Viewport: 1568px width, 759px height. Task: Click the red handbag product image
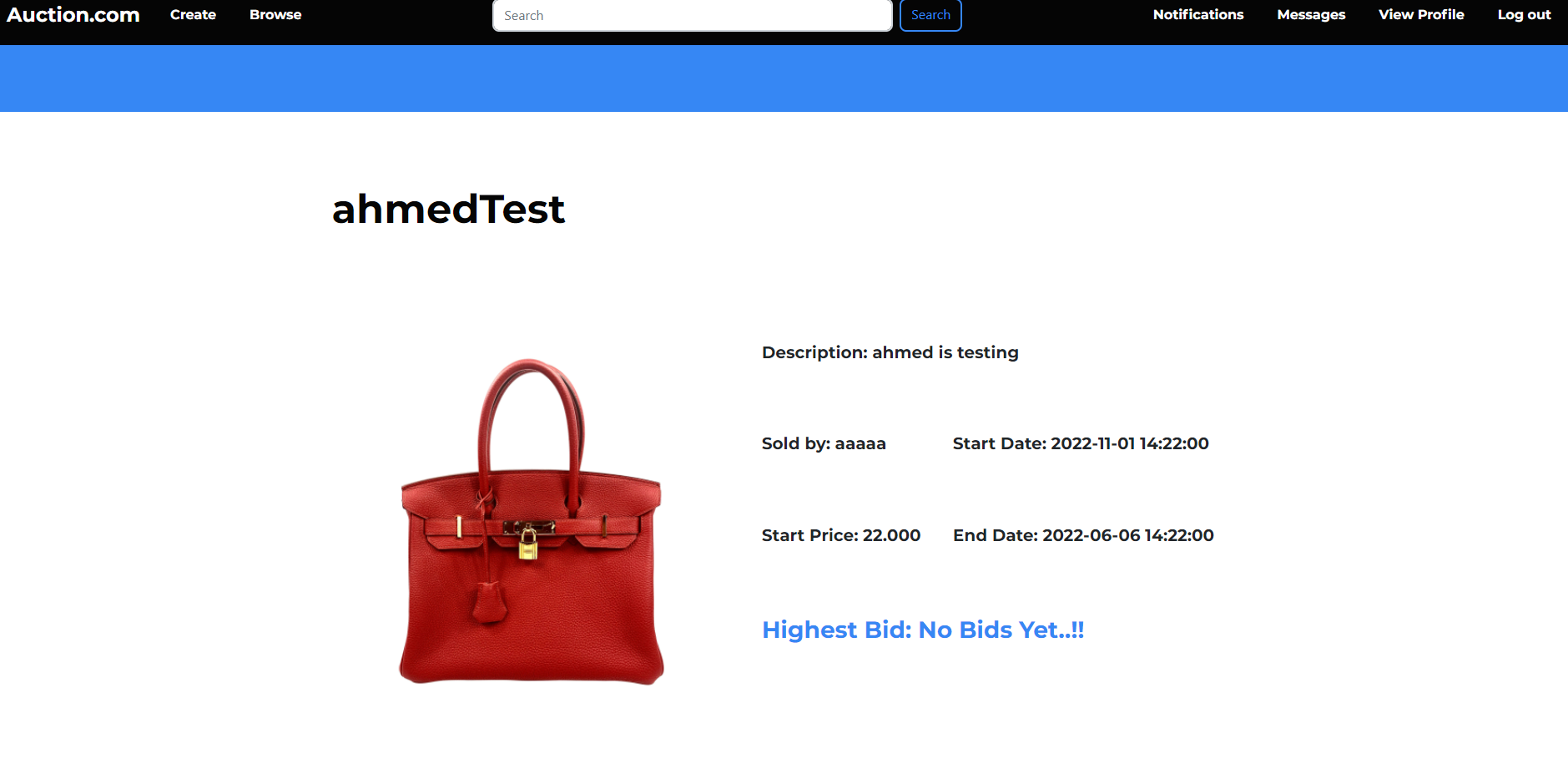tap(532, 522)
